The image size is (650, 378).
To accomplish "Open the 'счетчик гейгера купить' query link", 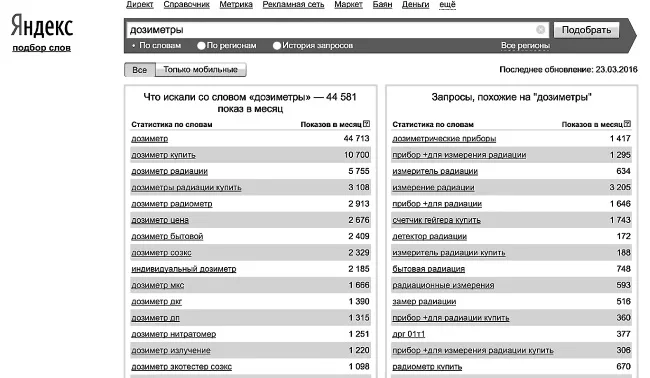I will click(x=437, y=220).
